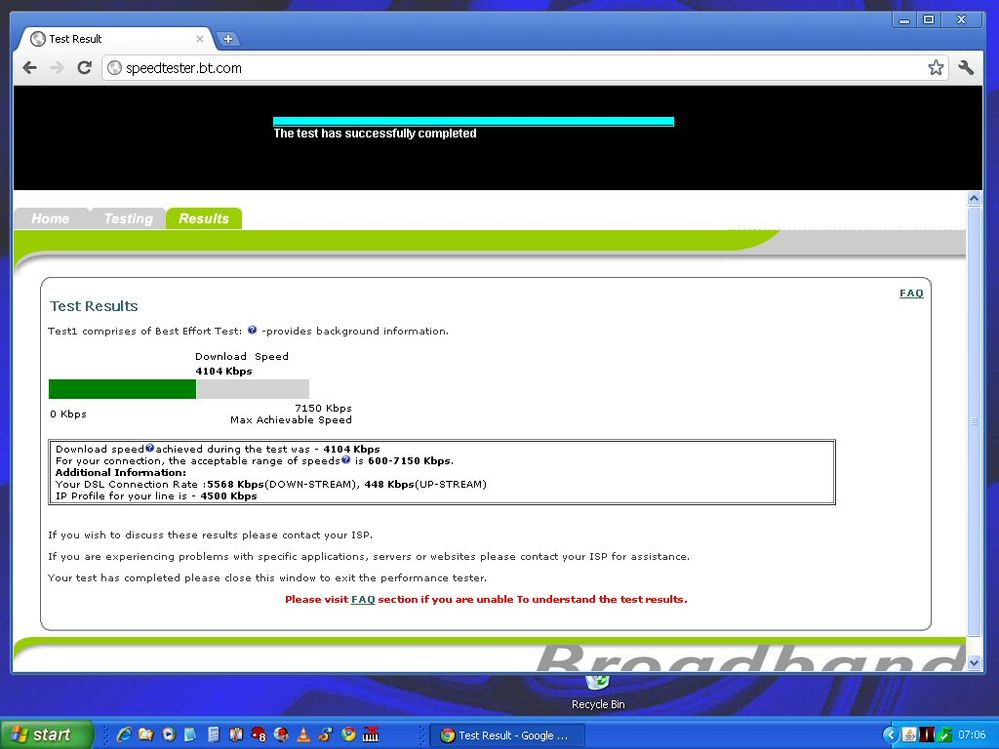The height and width of the screenshot is (749, 999).
Task: Click the green checkmark tray icon
Action: (945, 735)
